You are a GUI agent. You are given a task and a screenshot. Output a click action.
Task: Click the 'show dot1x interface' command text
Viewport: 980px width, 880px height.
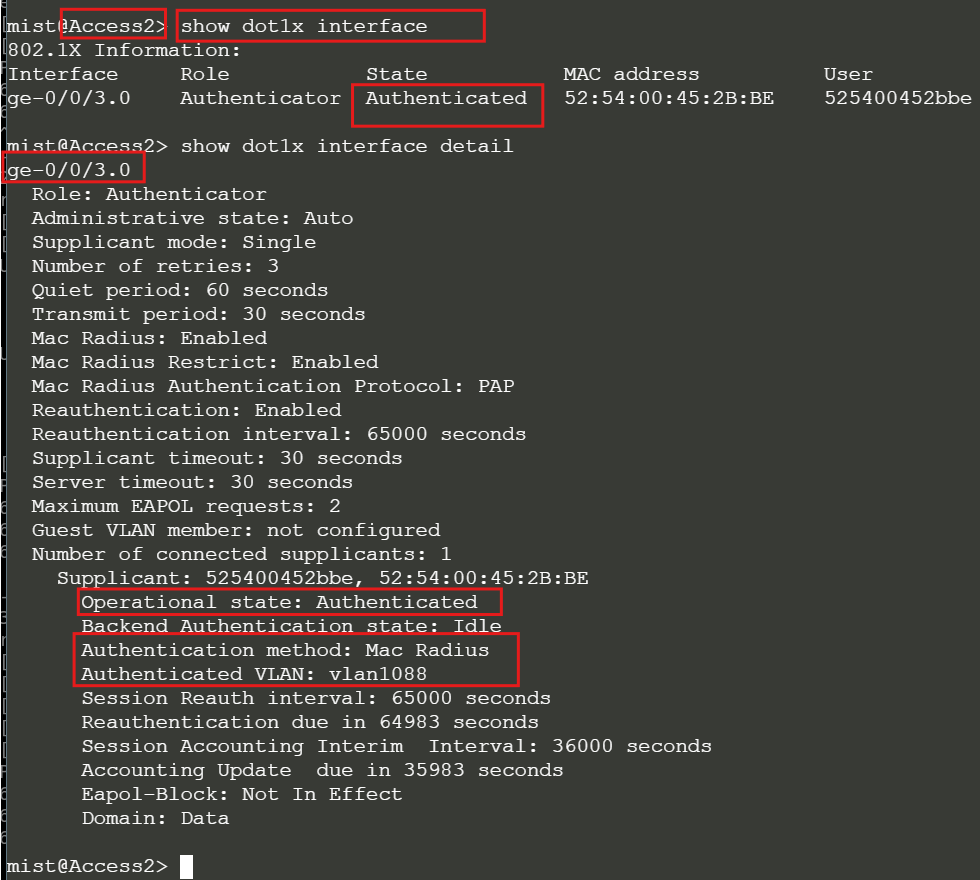[x=304, y=26]
